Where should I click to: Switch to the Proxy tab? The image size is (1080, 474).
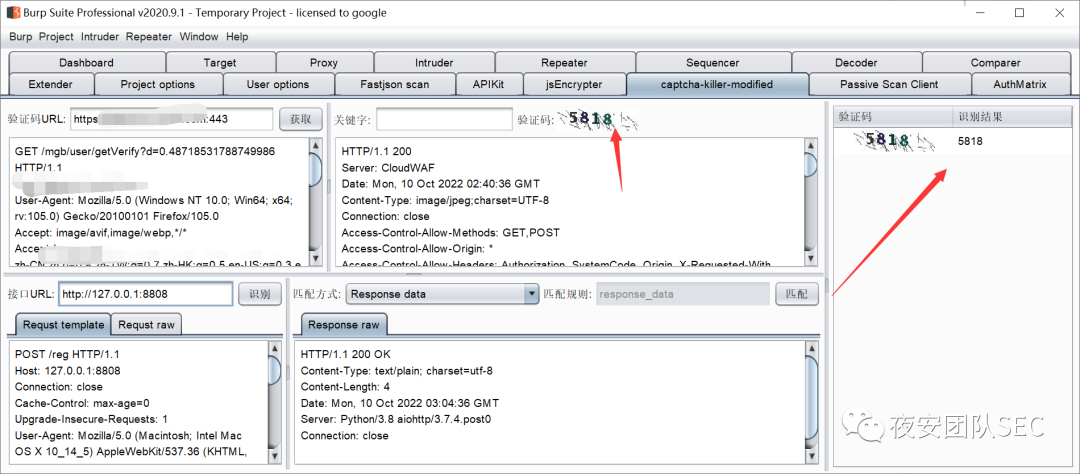point(324,62)
